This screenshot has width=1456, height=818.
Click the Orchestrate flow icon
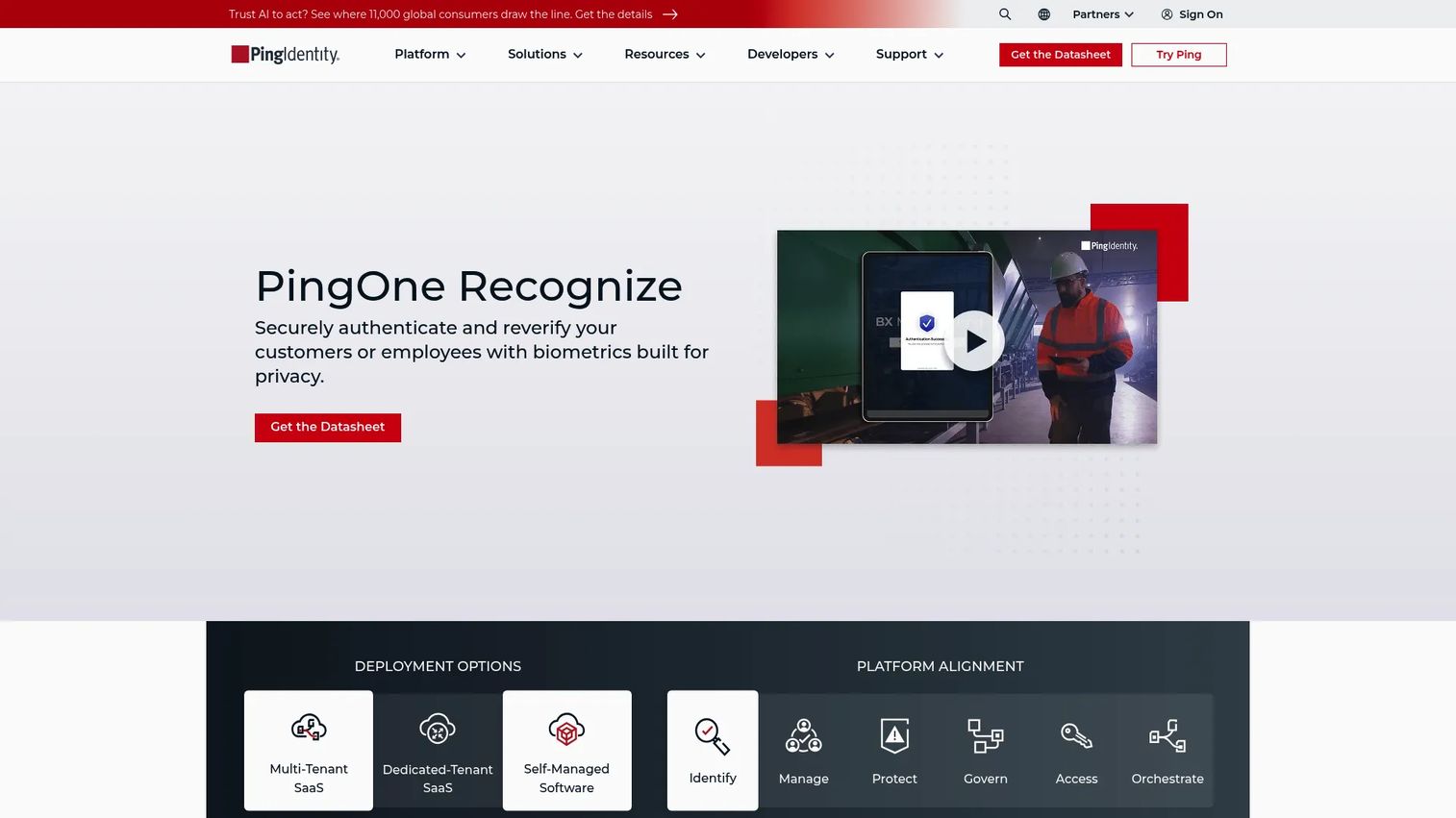(1167, 735)
